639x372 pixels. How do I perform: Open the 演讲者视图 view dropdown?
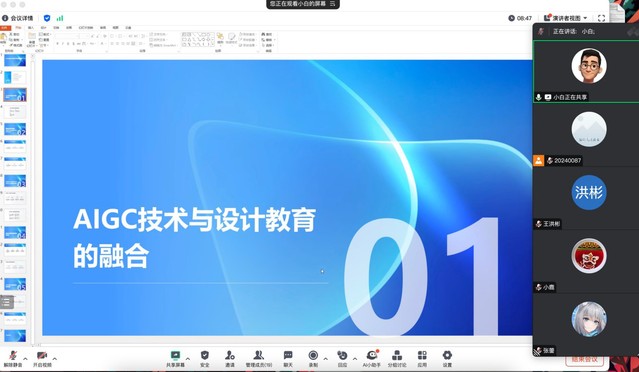coord(566,18)
